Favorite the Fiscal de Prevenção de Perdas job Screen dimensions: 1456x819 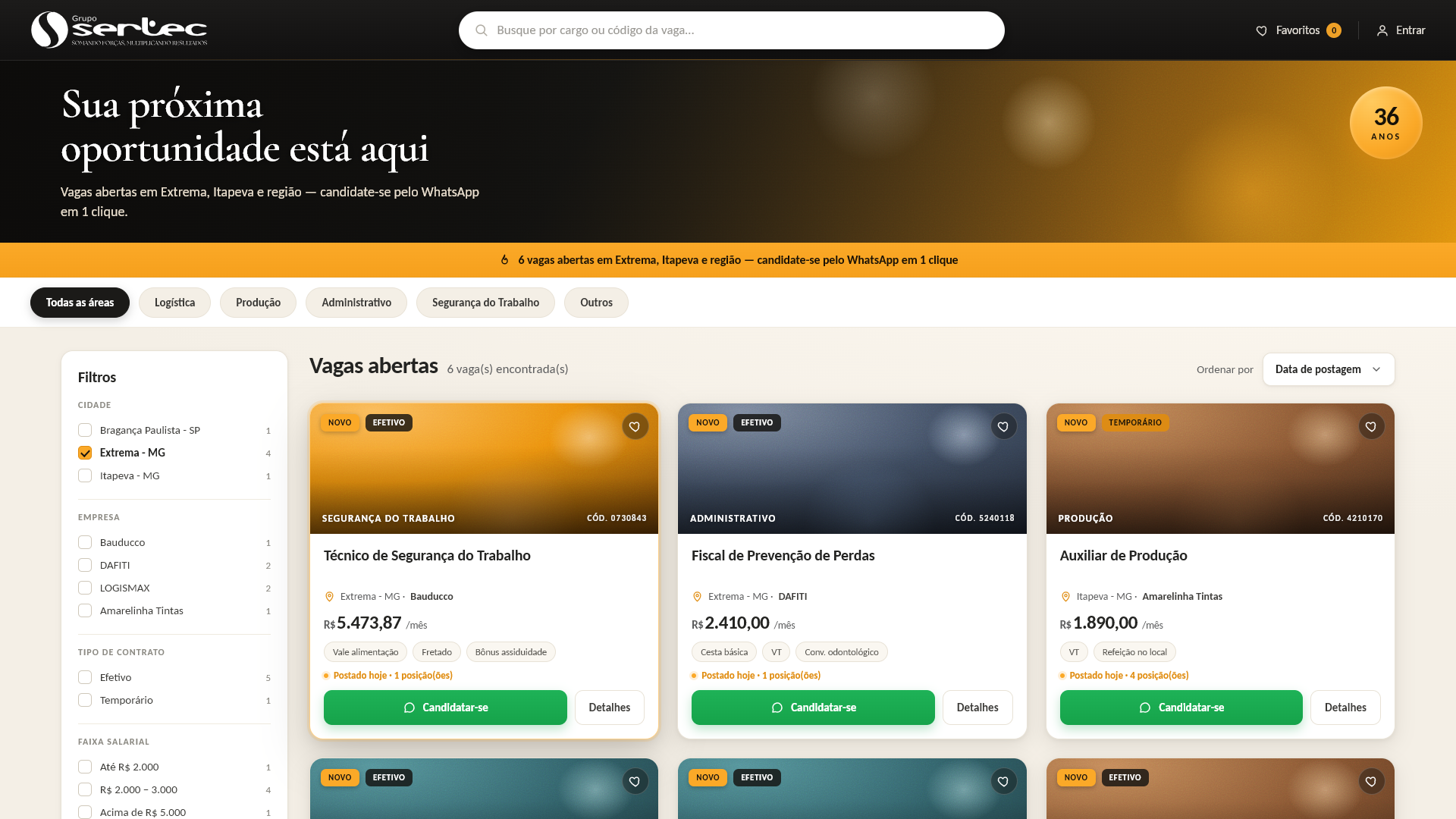(1003, 426)
